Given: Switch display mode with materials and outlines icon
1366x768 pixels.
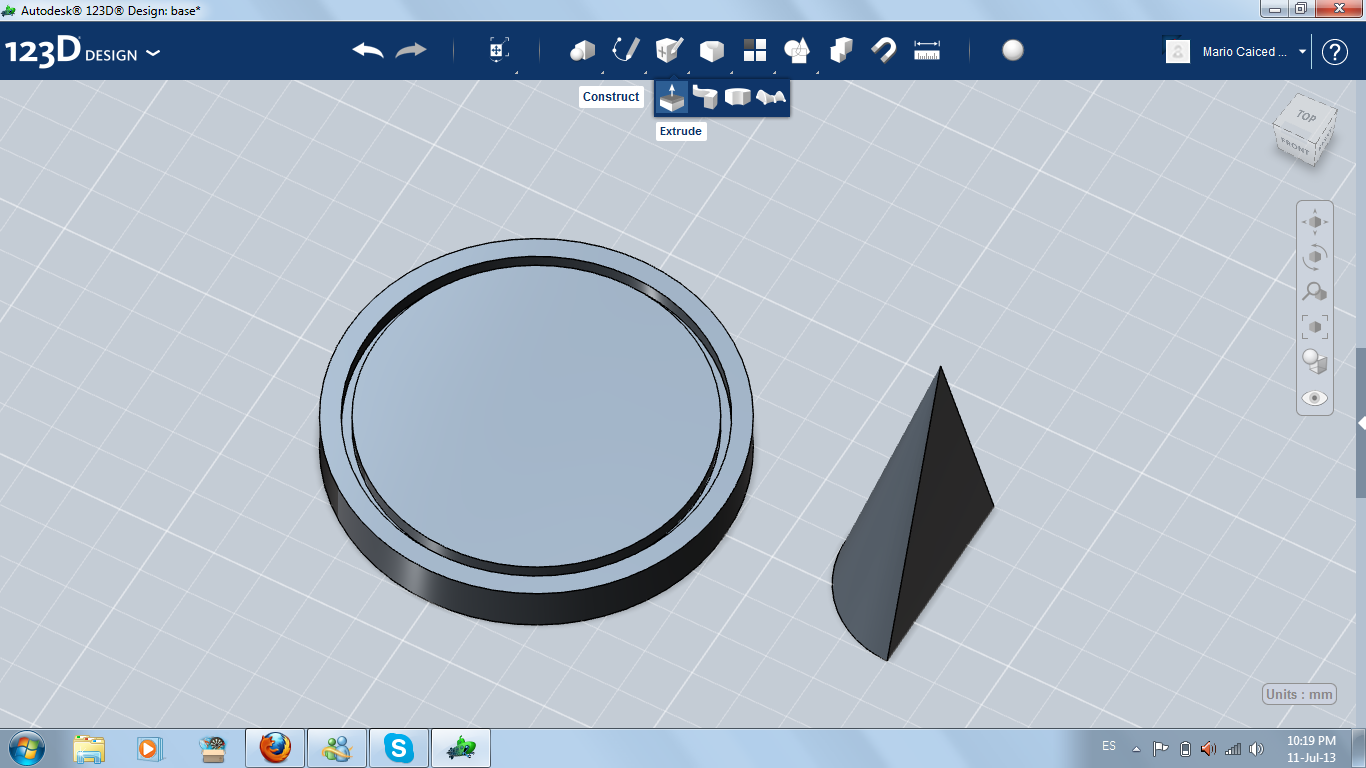Looking at the screenshot, I should pyautogui.click(x=1315, y=361).
